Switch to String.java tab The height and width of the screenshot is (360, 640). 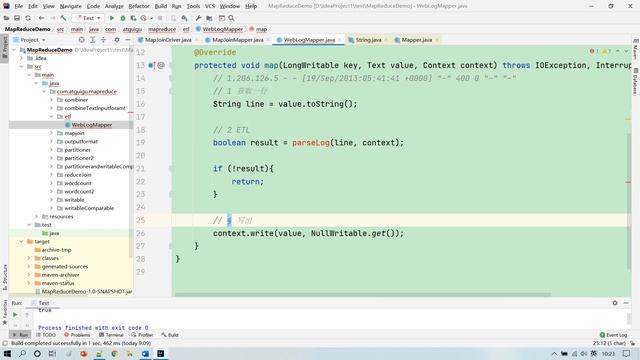pyautogui.click(x=368, y=40)
